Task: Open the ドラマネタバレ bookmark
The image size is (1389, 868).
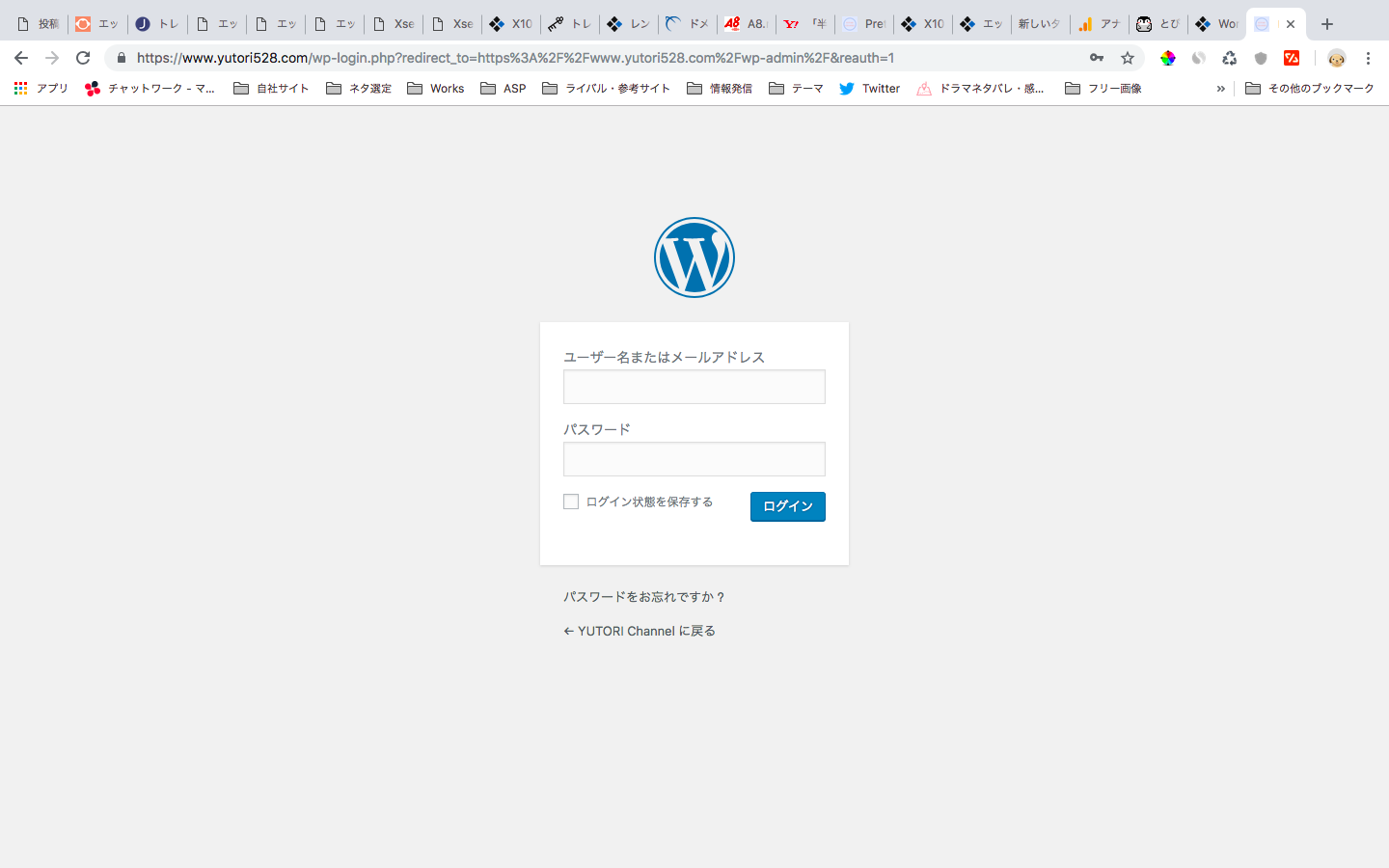Action: [x=980, y=89]
